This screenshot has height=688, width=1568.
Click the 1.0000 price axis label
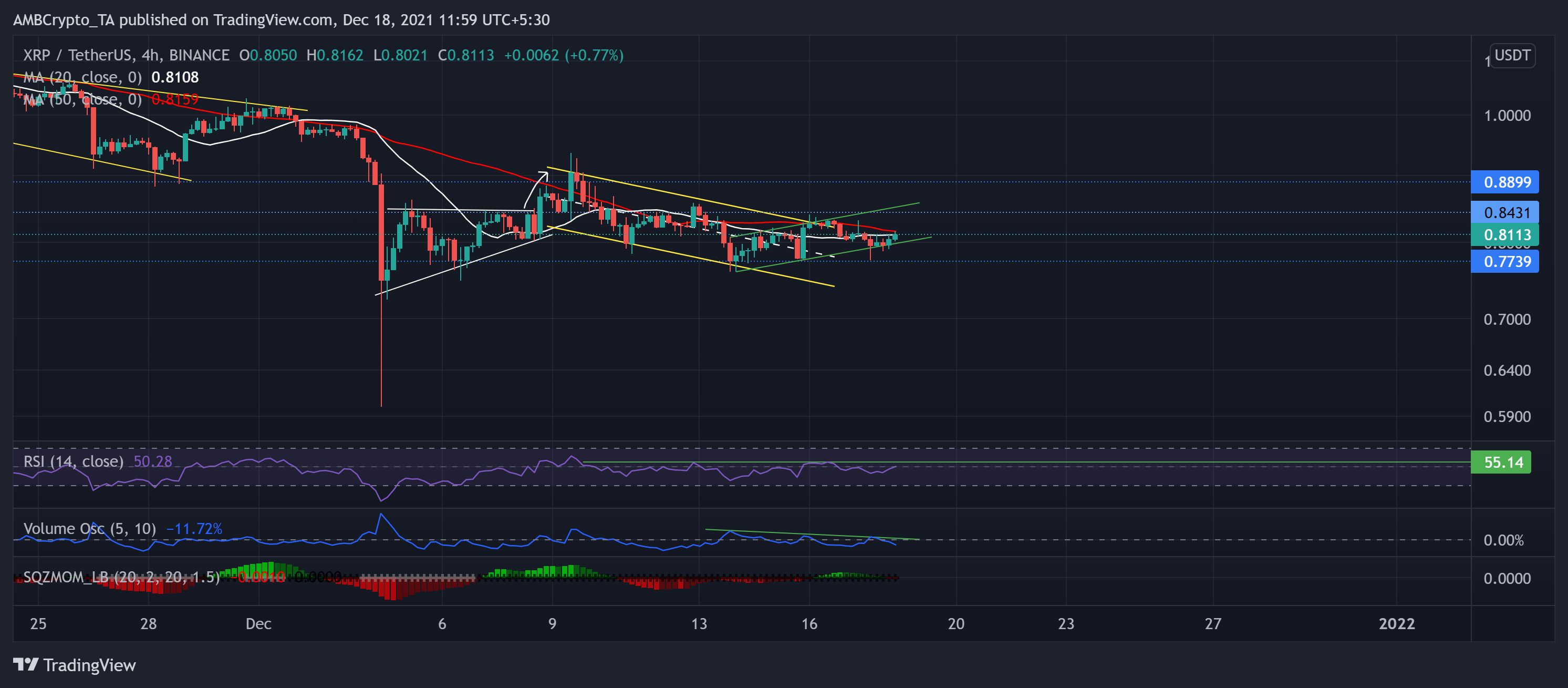pos(1507,116)
